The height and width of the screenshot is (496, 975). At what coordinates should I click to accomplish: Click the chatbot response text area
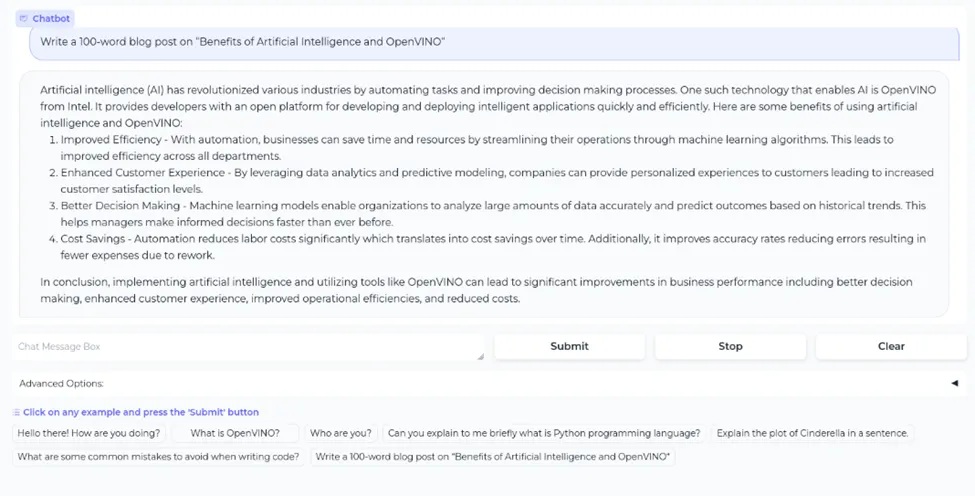484,194
